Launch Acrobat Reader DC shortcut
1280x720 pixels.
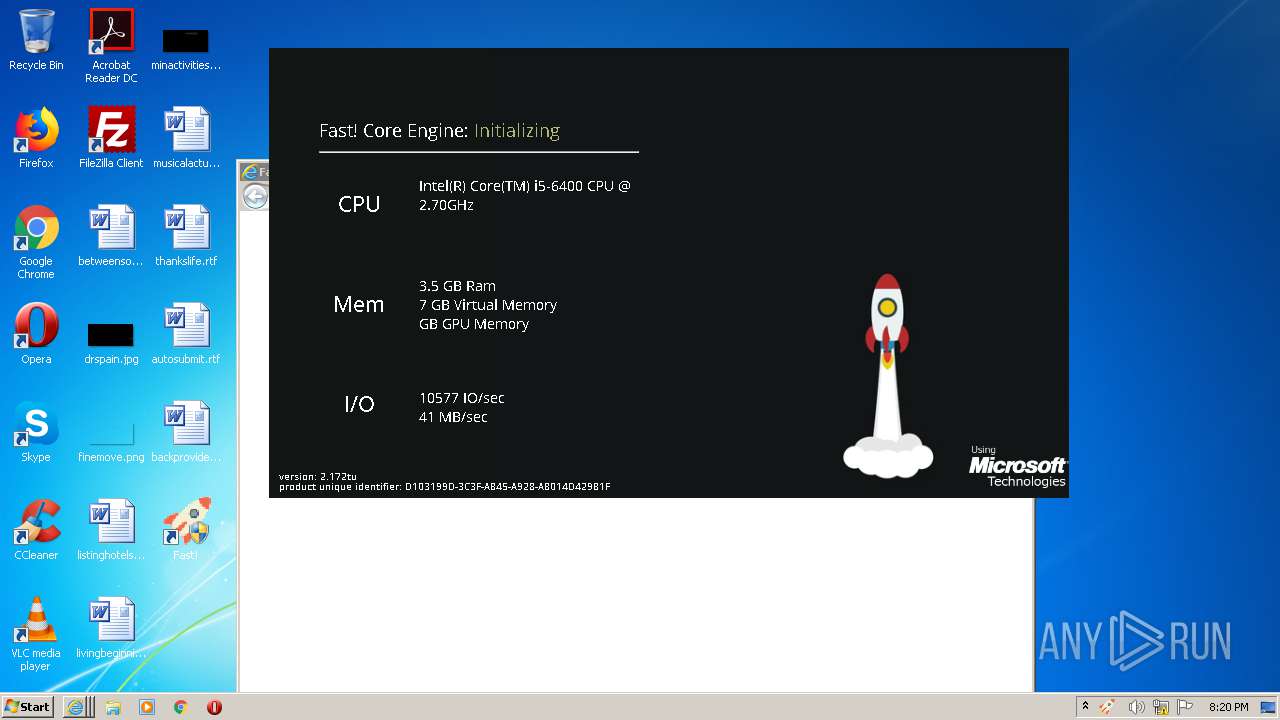coord(111,46)
